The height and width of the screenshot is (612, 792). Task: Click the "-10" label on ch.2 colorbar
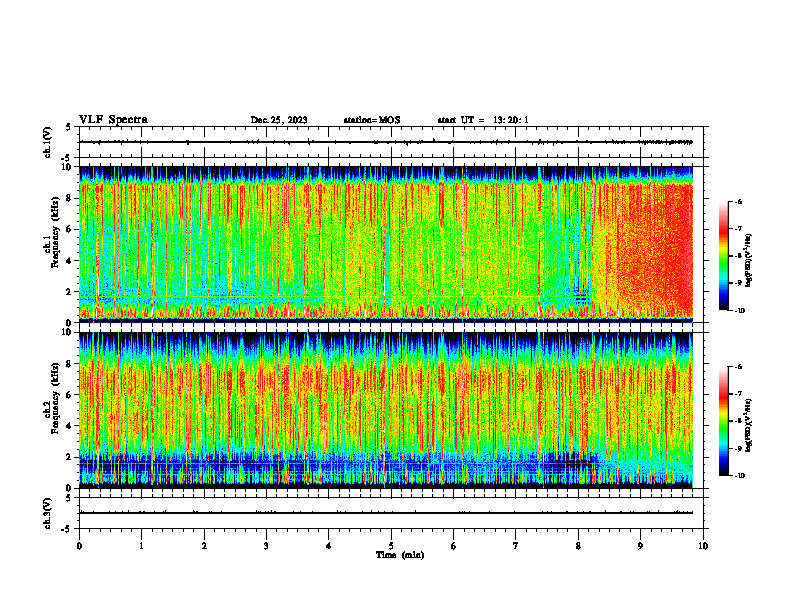pyautogui.click(x=740, y=476)
